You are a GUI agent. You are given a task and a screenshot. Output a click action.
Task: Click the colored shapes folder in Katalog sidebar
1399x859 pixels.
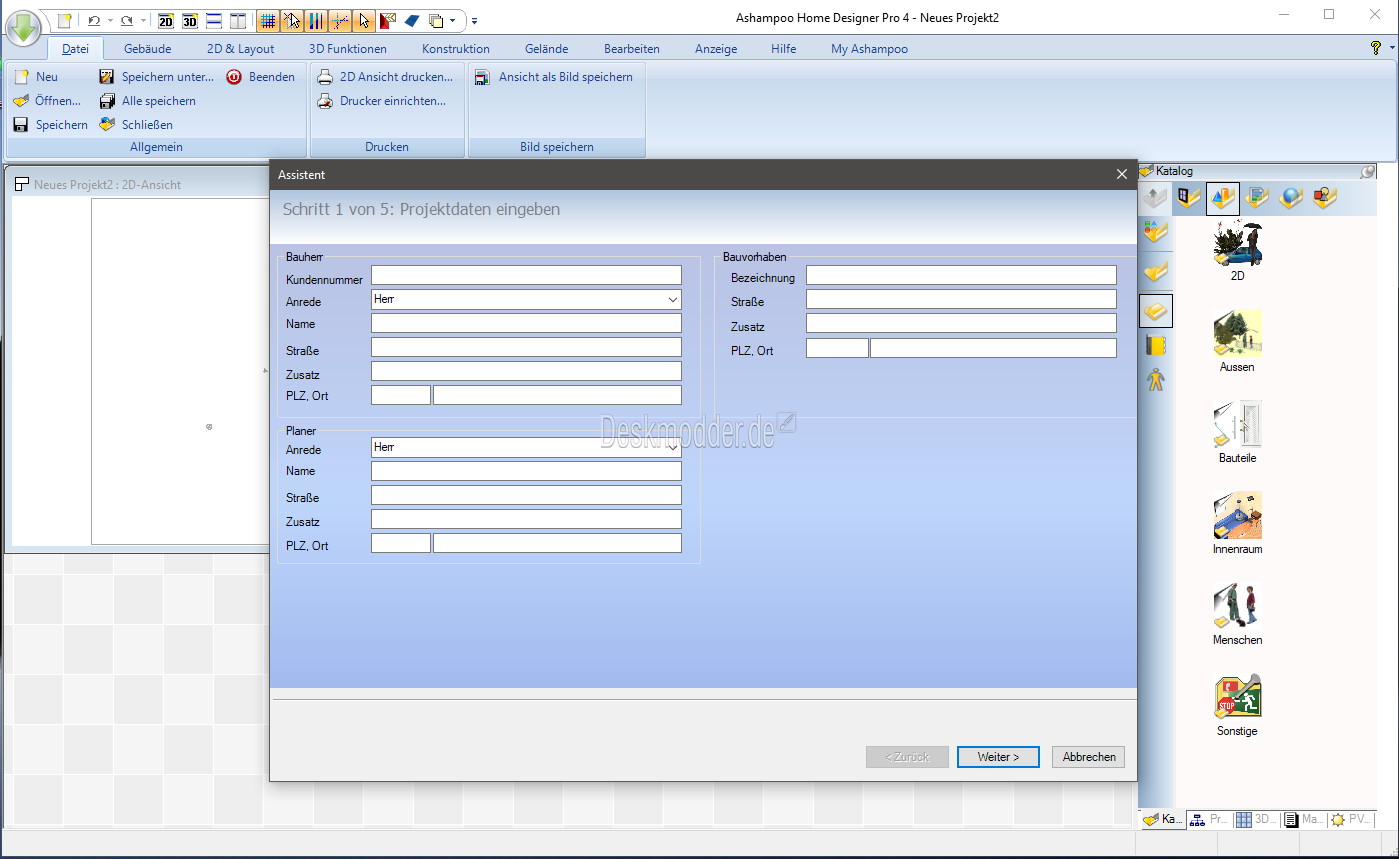1155,233
